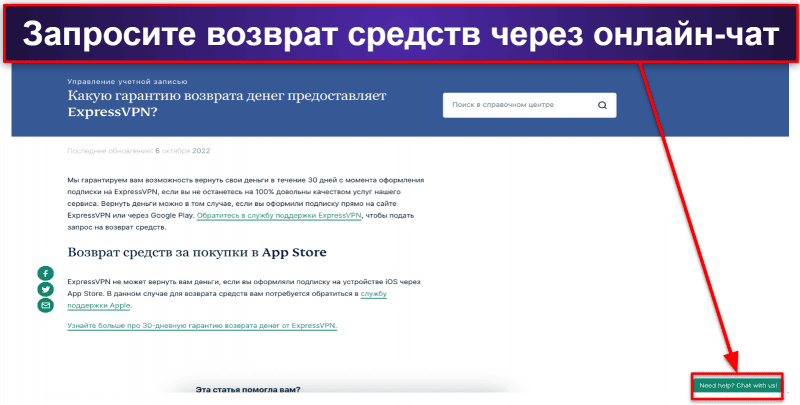Viewport: 800px width, 405px height.
Task: Click the heading 'Возврат средств за покупки в App Store'
Action: [x=197, y=252]
